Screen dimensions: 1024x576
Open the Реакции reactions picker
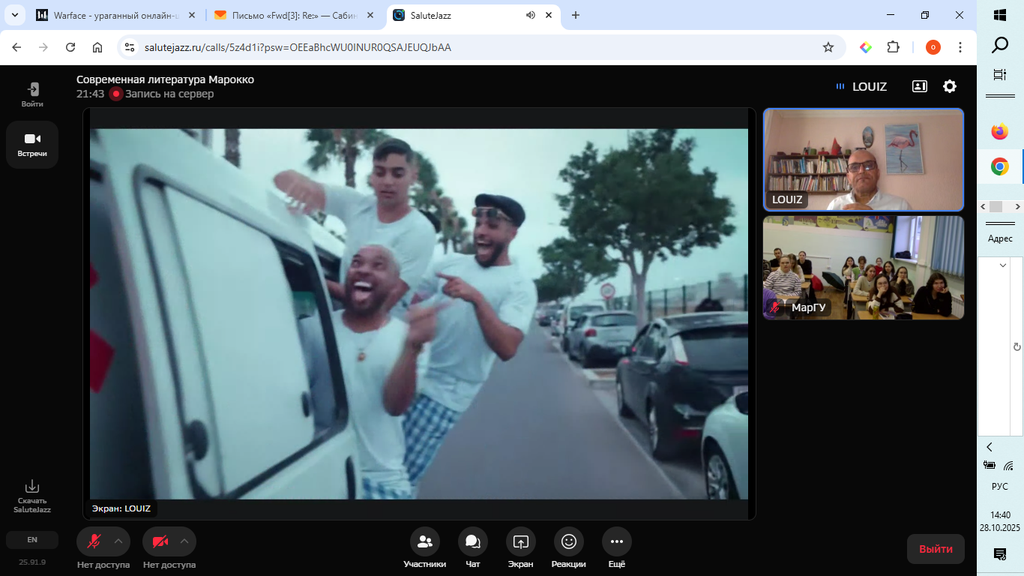[568, 542]
